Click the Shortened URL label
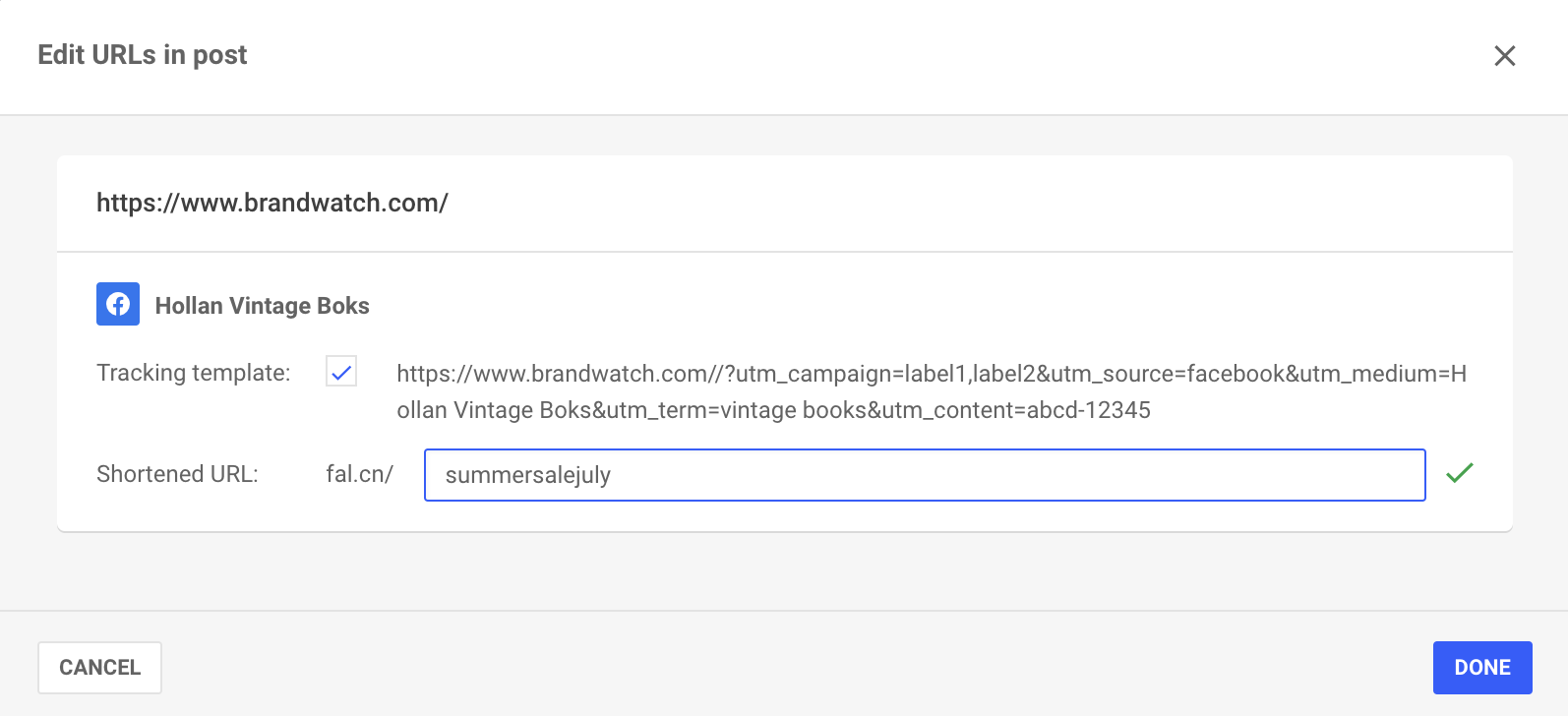 [x=177, y=474]
